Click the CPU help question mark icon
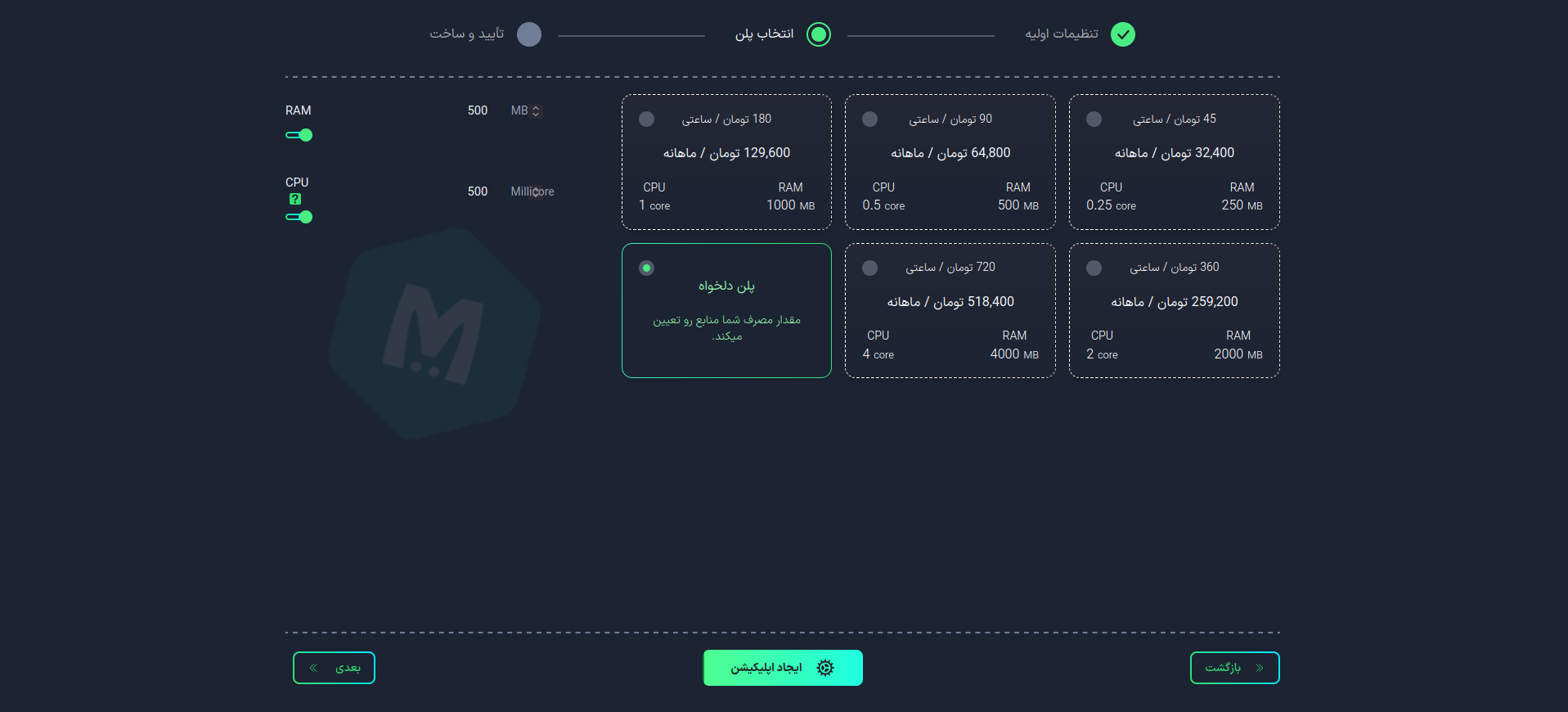Viewport: 1568px width, 712px height. 295,199
